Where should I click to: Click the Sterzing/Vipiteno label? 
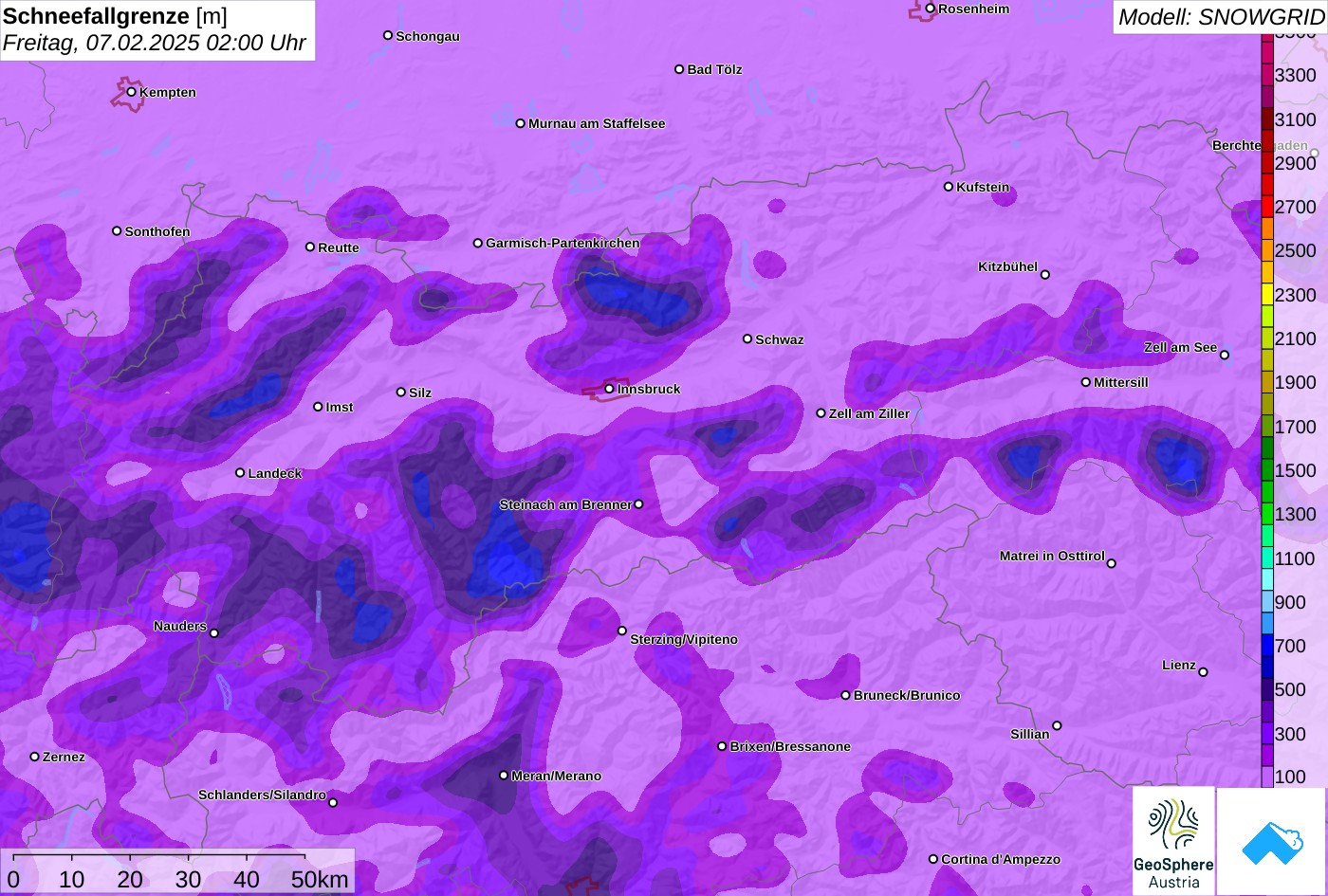tap(684, 640)
